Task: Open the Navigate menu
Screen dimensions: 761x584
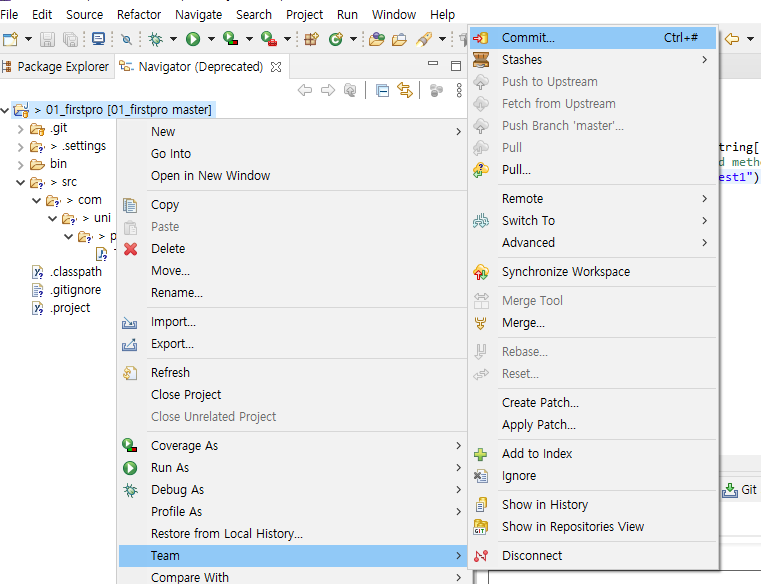Action: (x=199, y=15)
